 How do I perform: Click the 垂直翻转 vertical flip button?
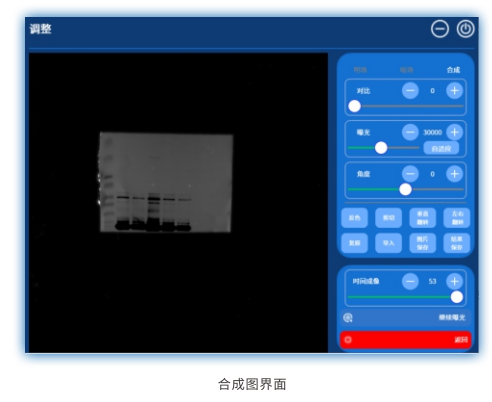point(422,218)
